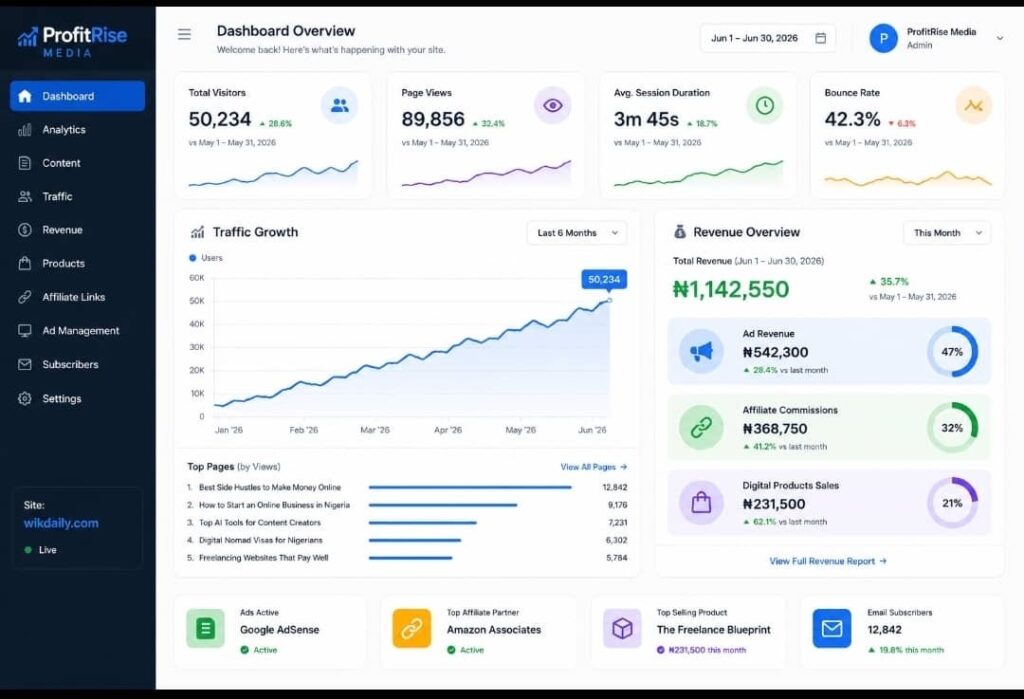Viewport: 1024px width, 699px height.
Task: Click the Total Visitors people icon
Action: coord(340,105)
